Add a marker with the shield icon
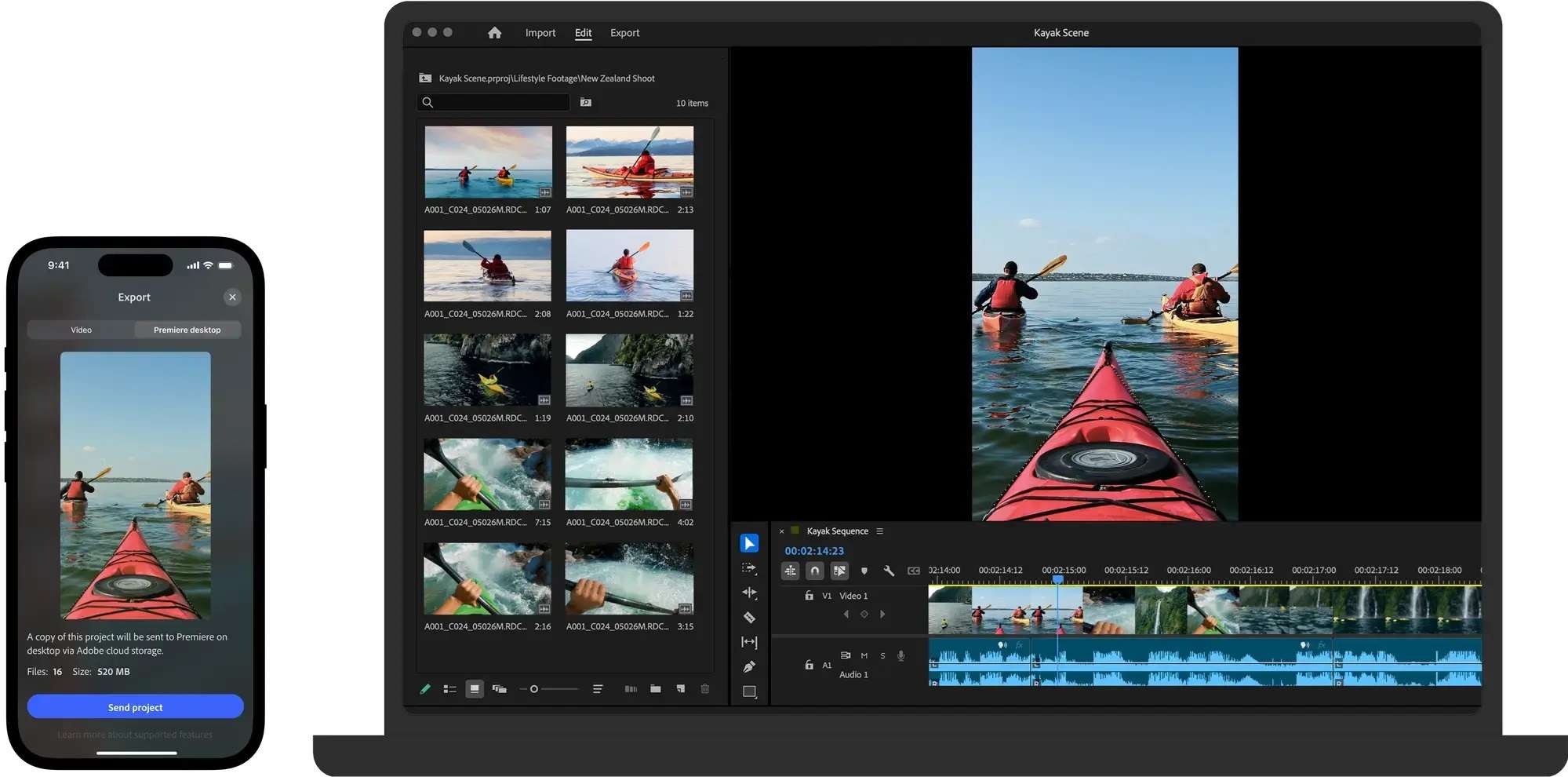 click(864, 571)
